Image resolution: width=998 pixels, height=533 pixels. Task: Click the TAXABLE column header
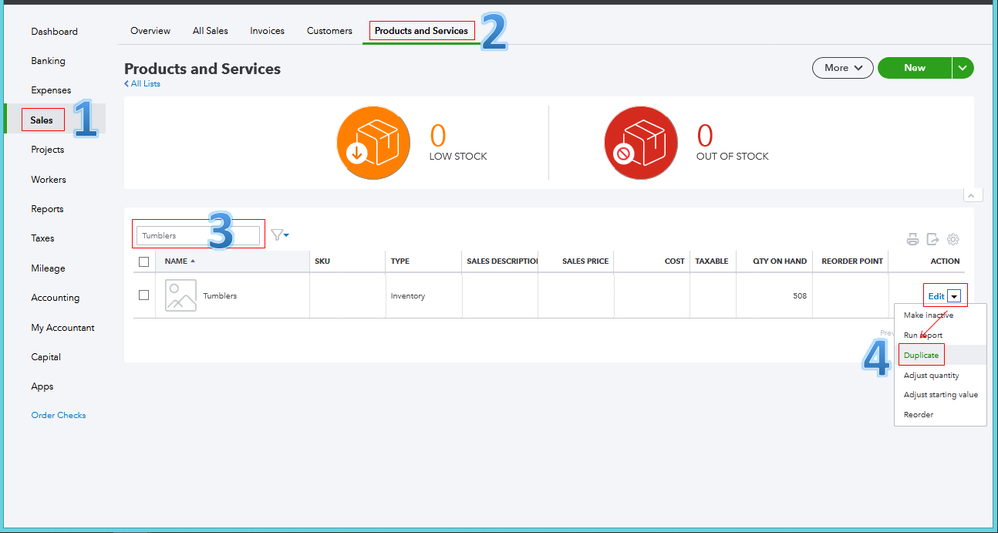[712, 261]
